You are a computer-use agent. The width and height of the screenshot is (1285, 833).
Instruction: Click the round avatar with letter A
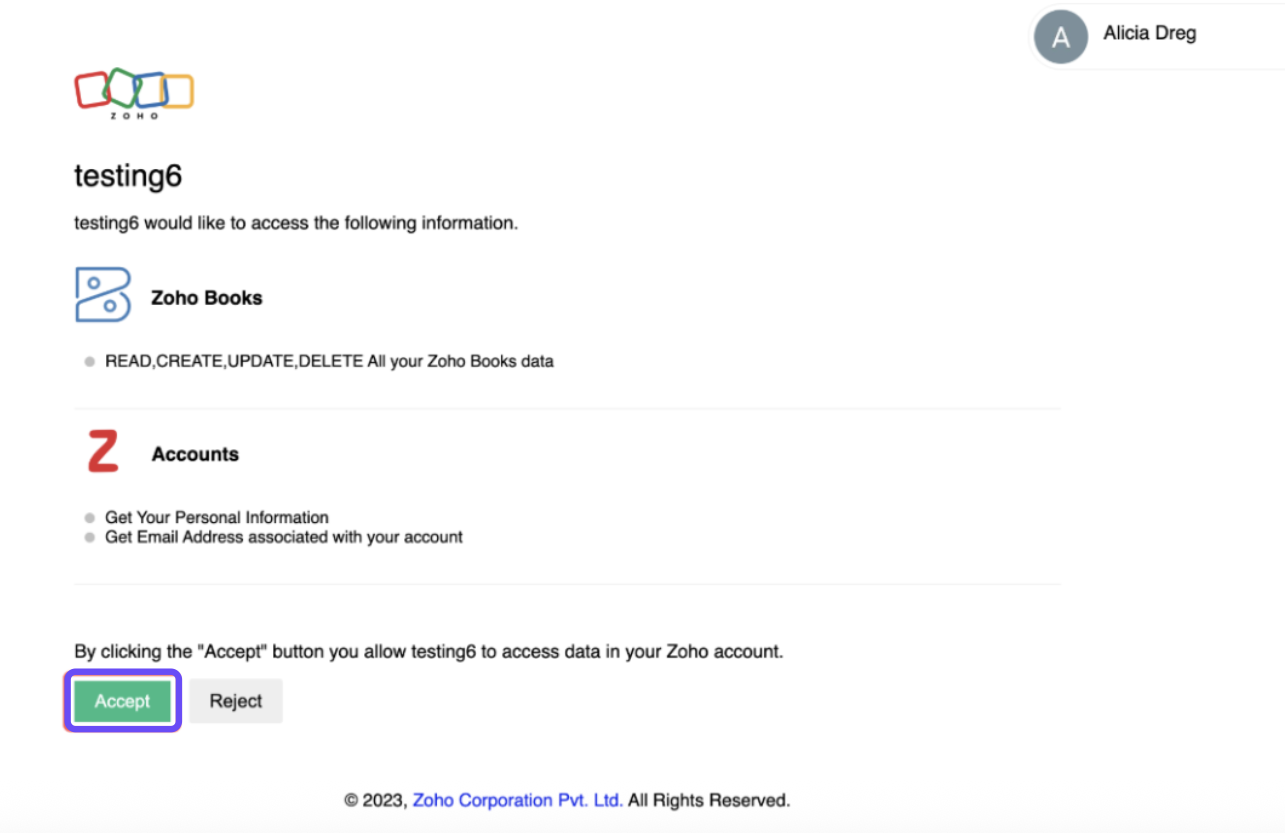1061,38
